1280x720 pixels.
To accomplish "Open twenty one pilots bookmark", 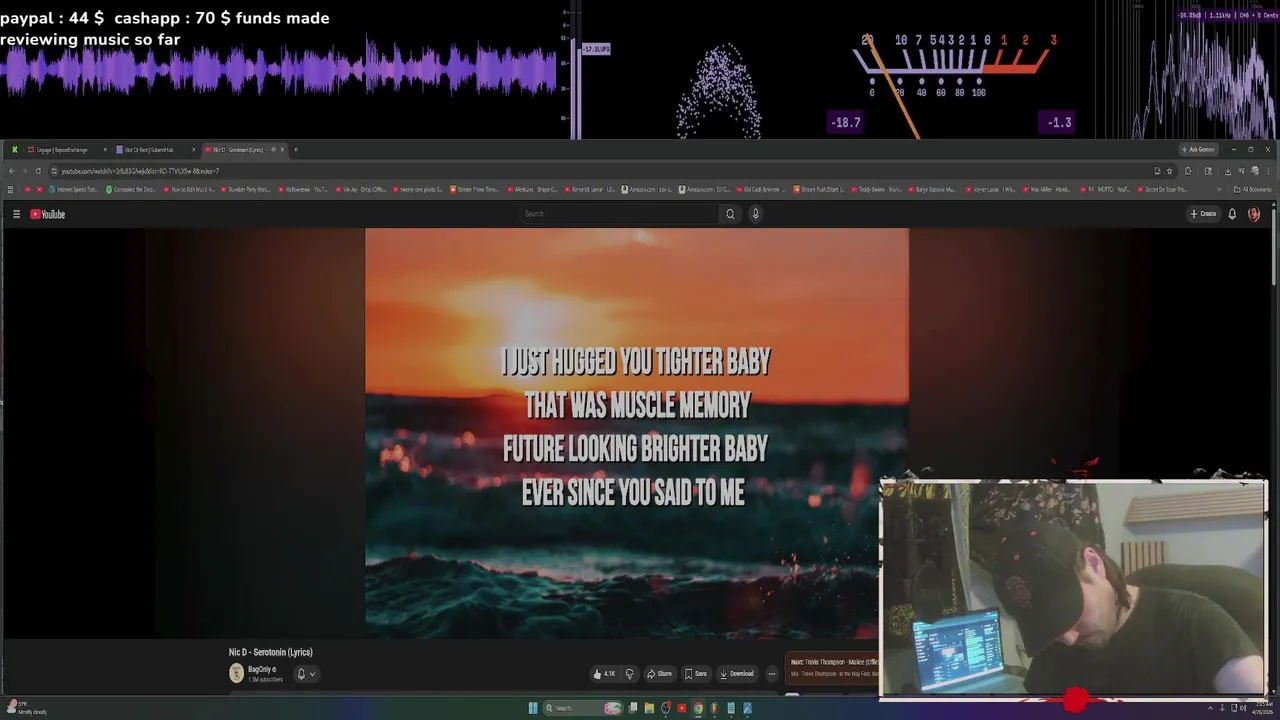I will 418,189.
